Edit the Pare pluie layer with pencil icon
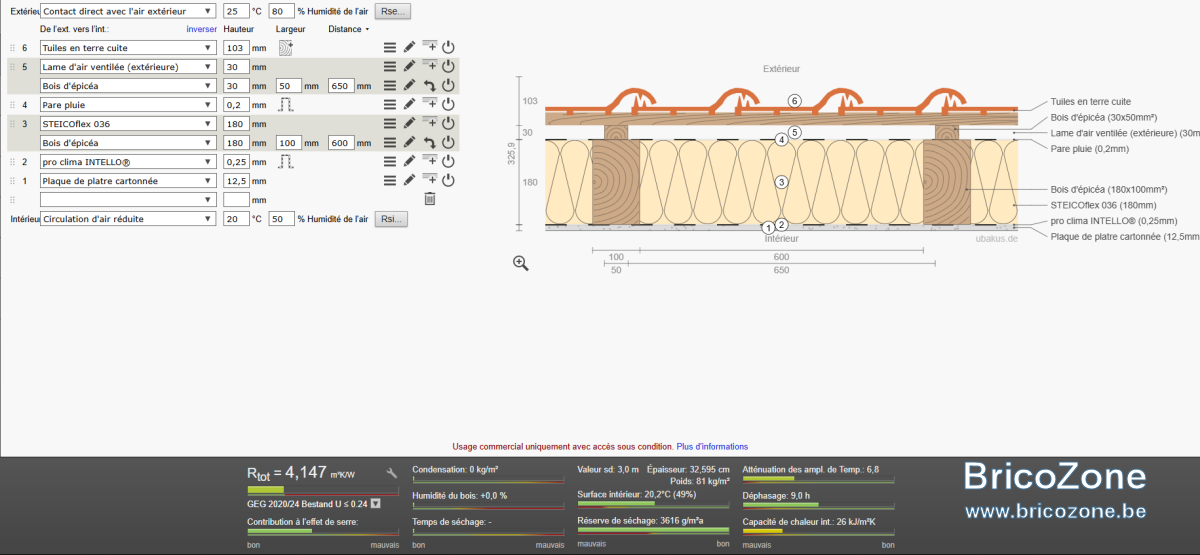The width and height of the screenshot is (1200, 555). click(x=409, y=104)
